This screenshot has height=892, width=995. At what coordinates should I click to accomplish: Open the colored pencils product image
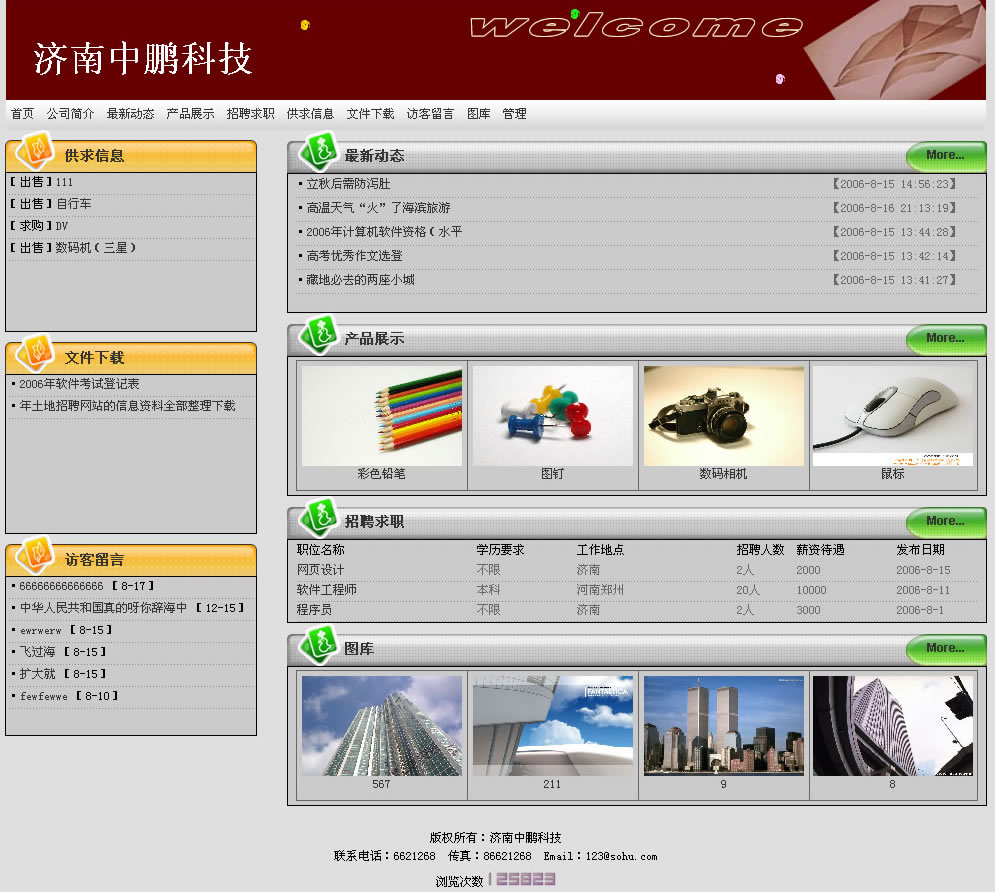coord(382,416)
